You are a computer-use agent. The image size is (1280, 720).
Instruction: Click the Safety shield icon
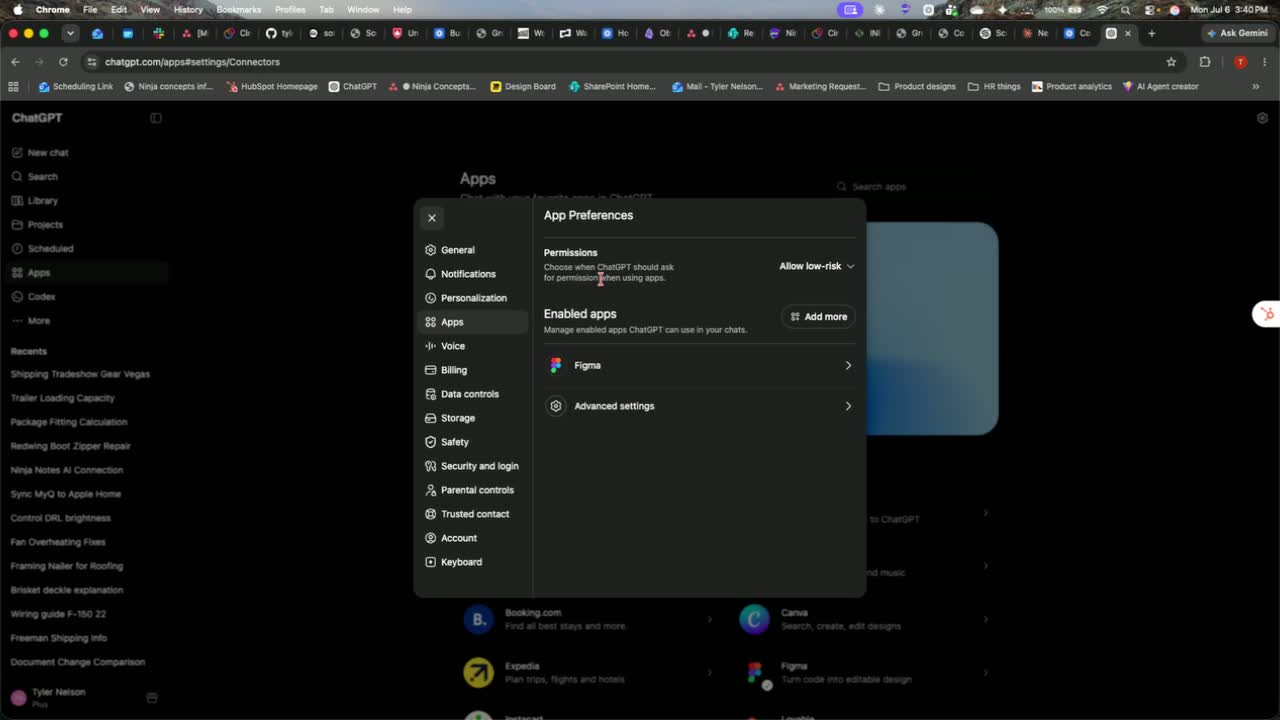coord(431,442)
